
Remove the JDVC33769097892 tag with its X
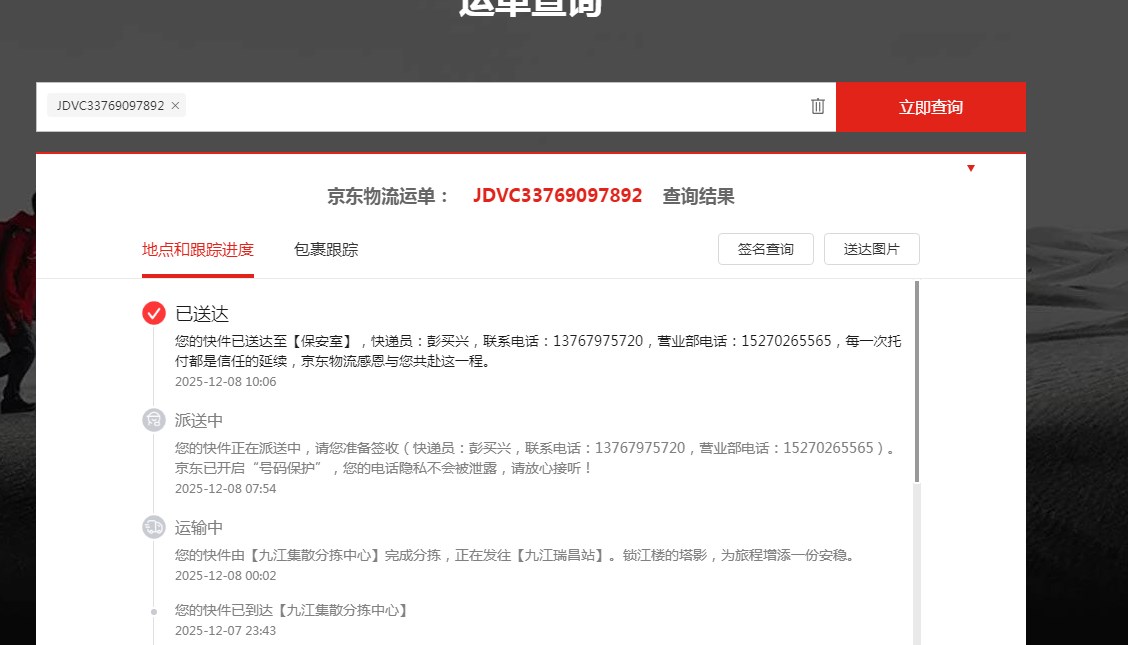(x=175, y=106)
